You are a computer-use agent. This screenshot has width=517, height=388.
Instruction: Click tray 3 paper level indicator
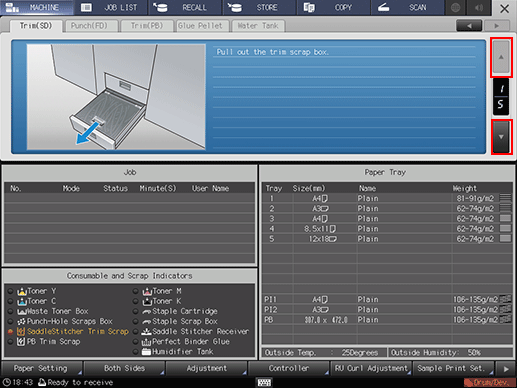point(505,218)
